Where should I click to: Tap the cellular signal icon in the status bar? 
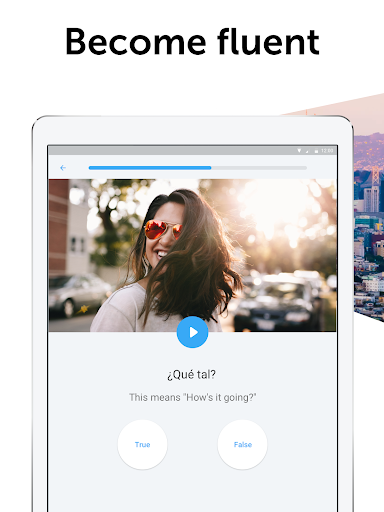(307, 151)
